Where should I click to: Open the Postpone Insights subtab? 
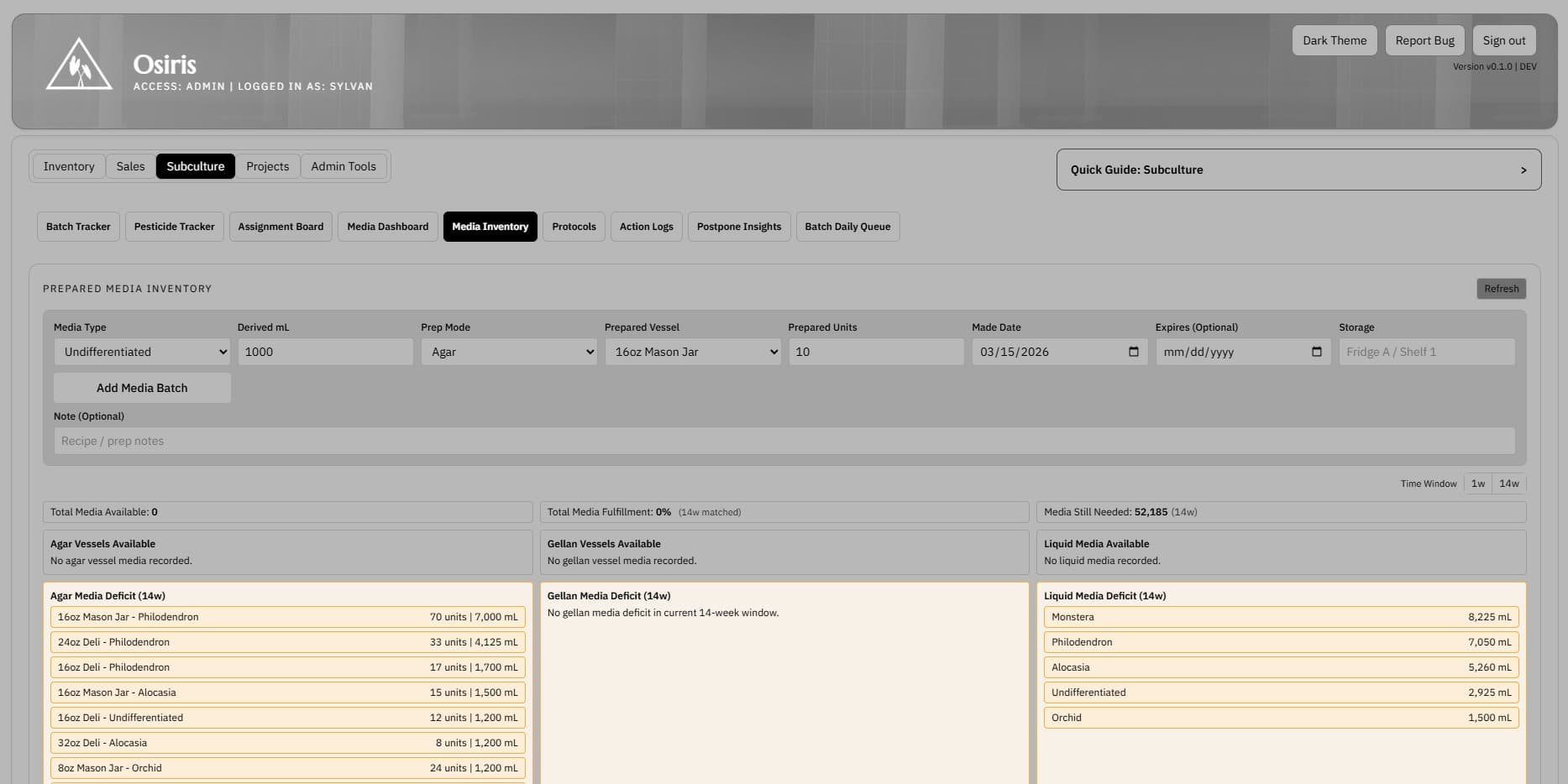click(x=739, y=227)
